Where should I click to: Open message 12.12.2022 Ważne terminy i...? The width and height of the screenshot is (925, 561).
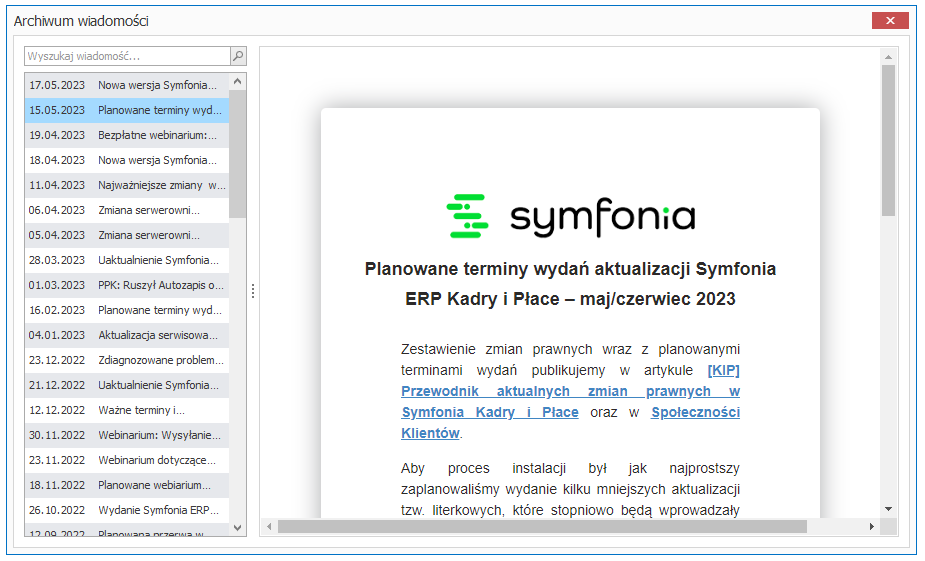pos(127,410)
